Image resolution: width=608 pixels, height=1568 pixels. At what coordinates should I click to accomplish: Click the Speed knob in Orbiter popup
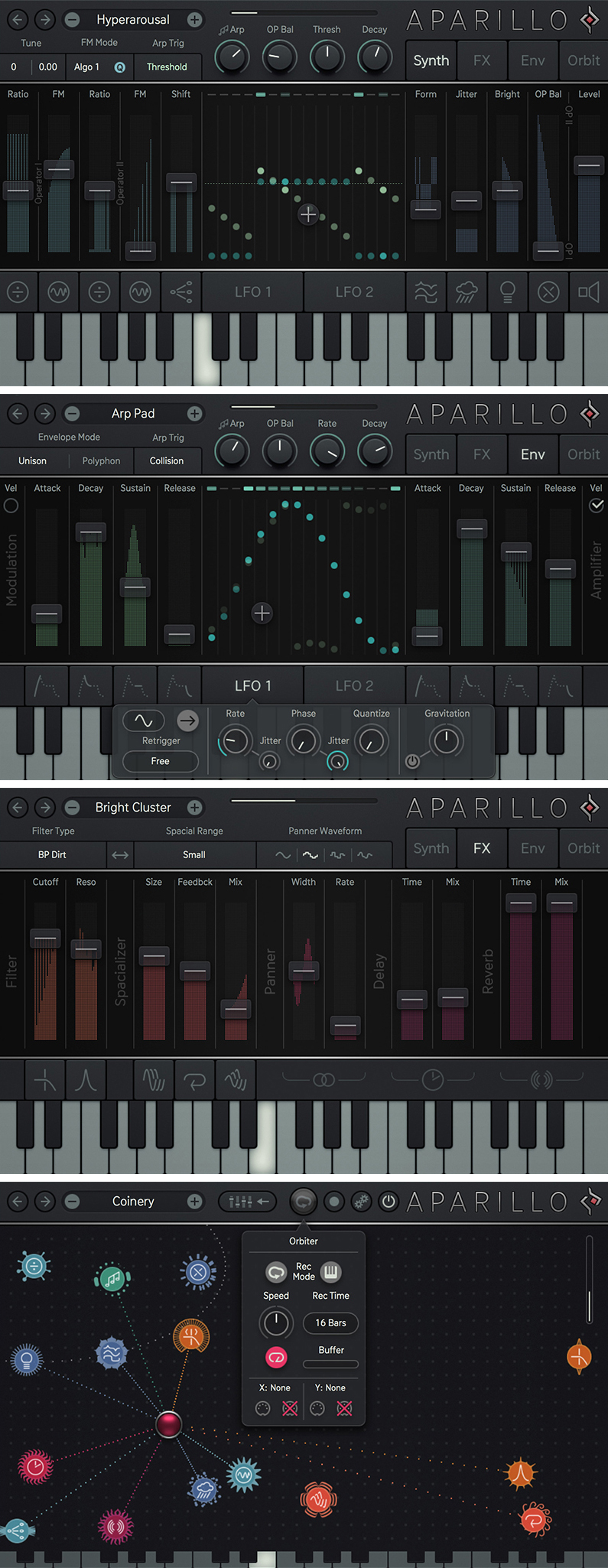click(276, 1322)
